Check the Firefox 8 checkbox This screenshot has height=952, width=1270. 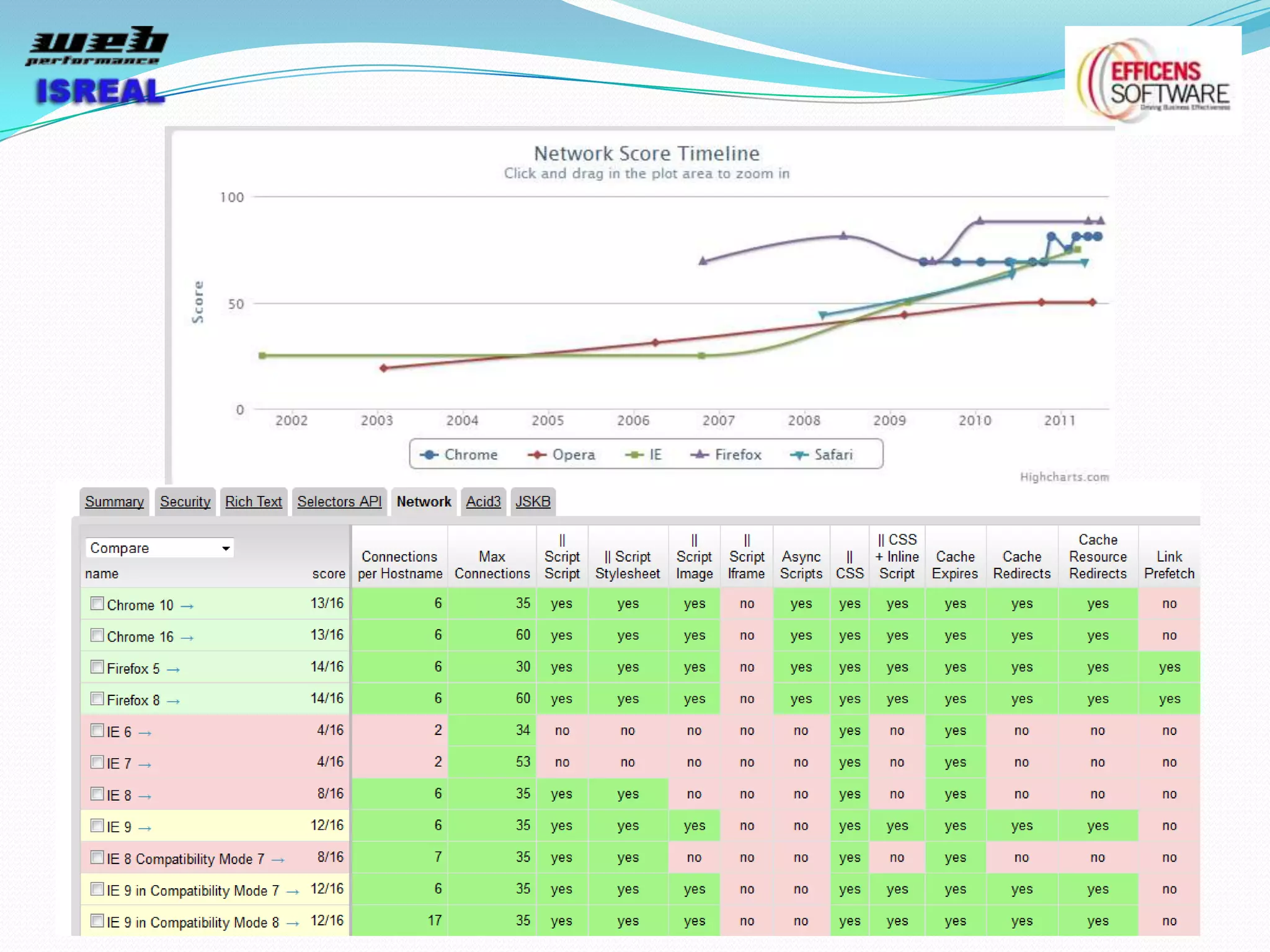[97, 699]
